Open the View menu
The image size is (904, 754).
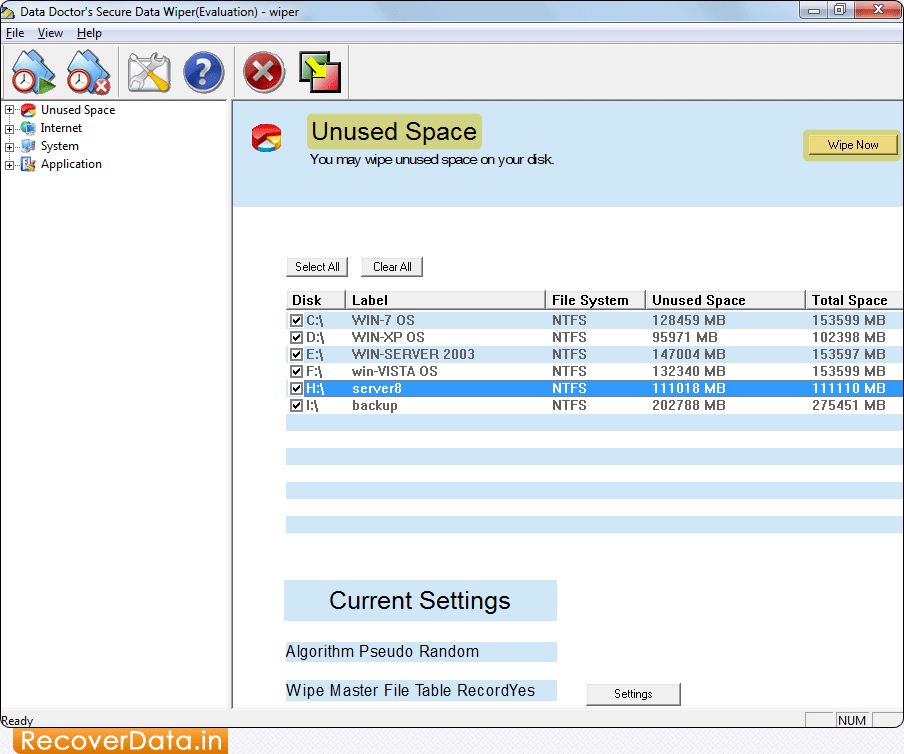[x=50, y=32]
